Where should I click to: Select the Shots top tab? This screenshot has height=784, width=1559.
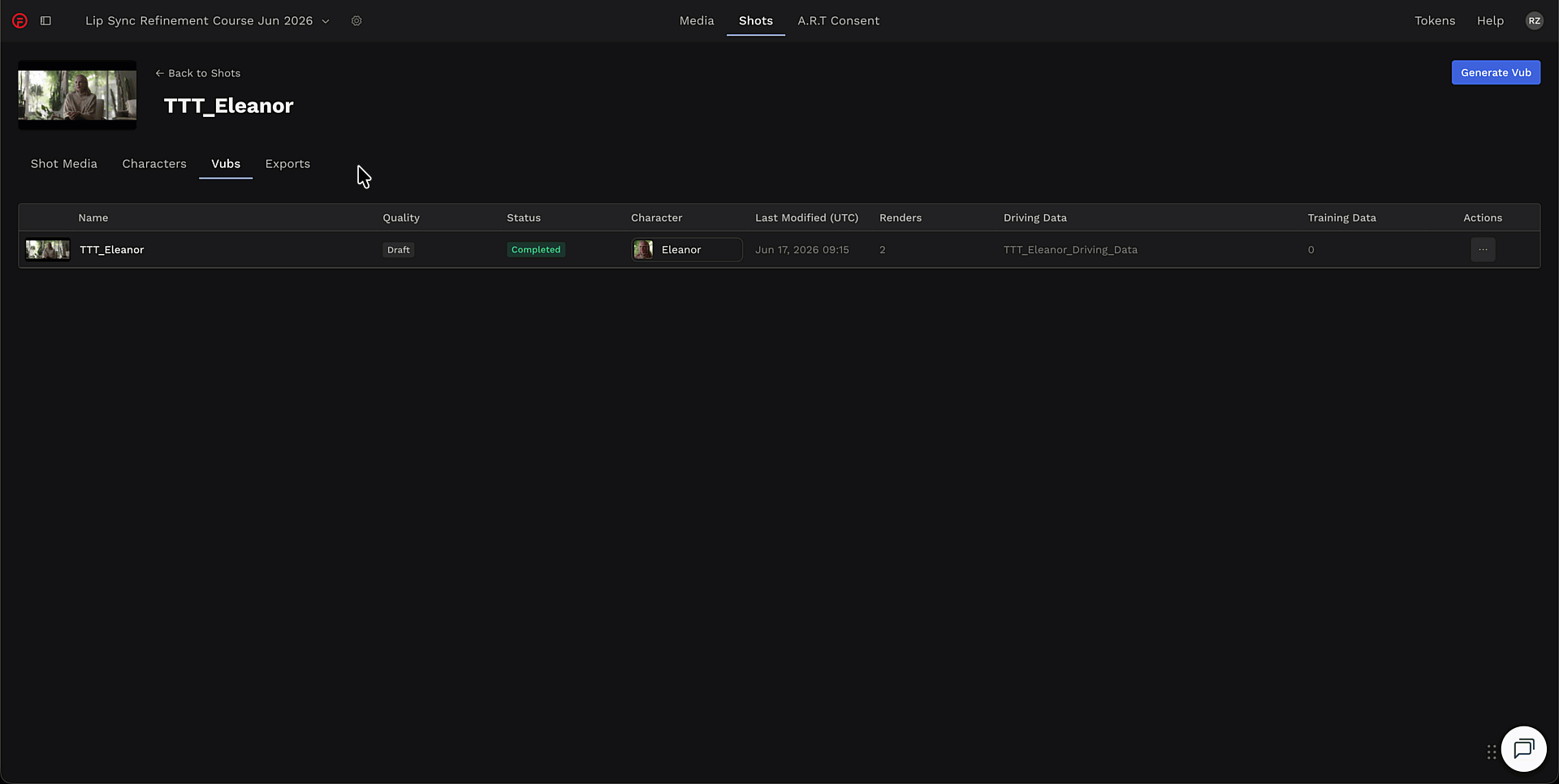pos(756,21)
